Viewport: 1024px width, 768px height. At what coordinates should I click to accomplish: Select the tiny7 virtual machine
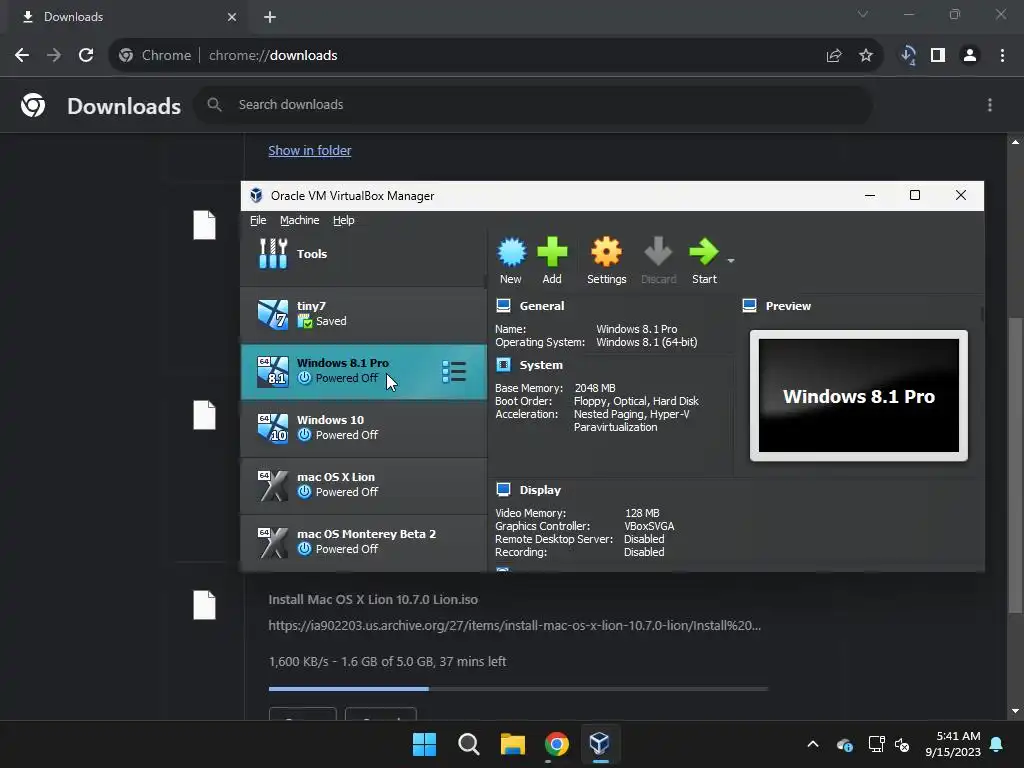(364, 315)
